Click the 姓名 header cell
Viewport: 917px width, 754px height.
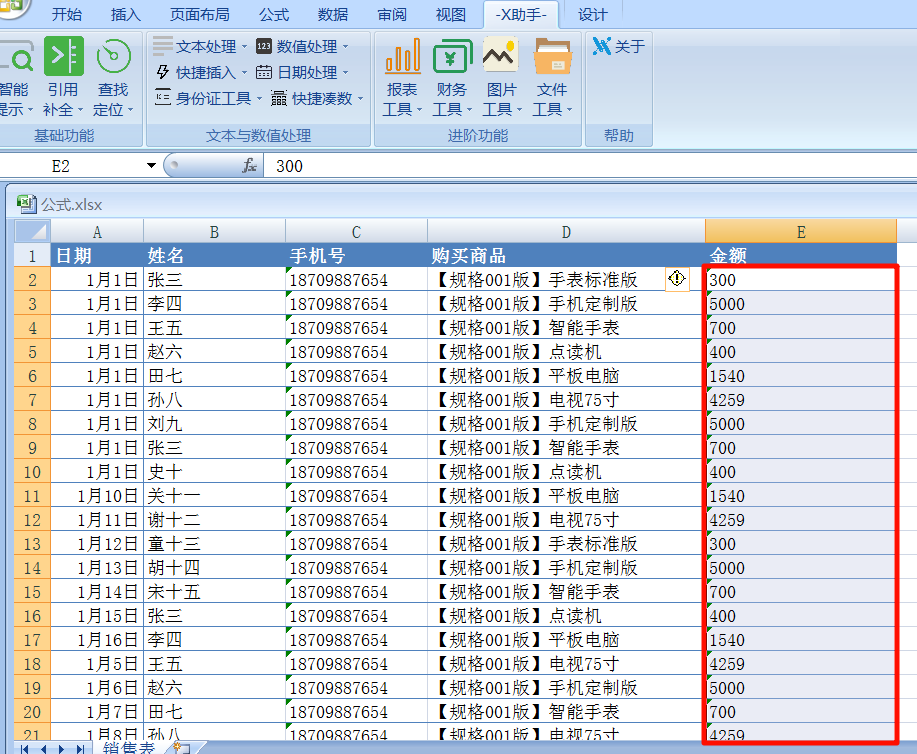point(215,256)
